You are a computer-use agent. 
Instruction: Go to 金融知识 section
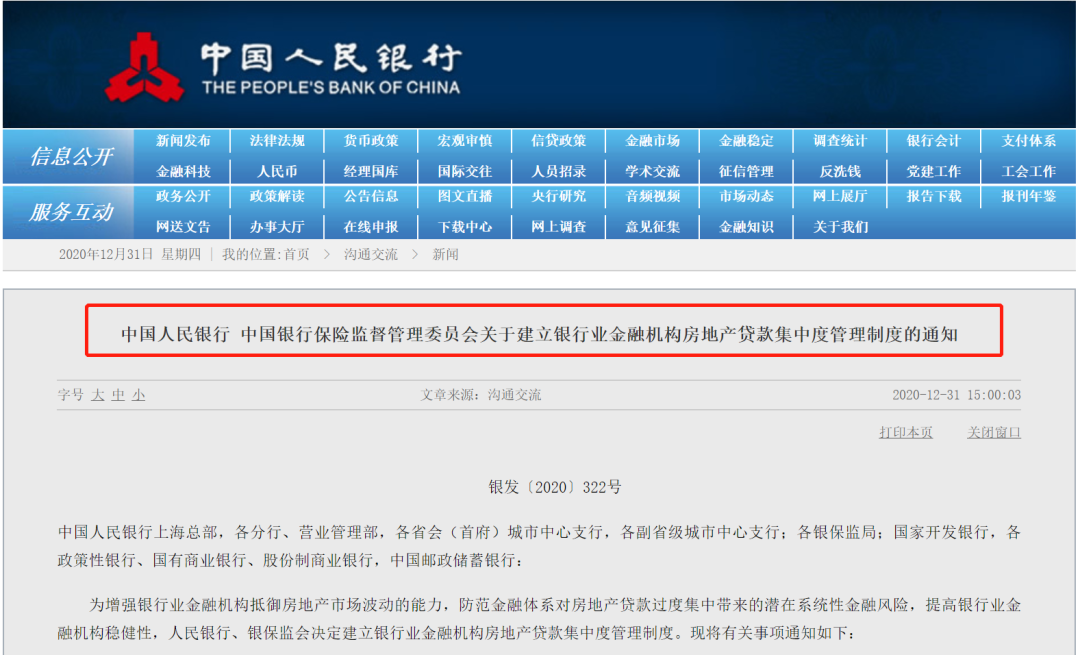click(746, 227)
